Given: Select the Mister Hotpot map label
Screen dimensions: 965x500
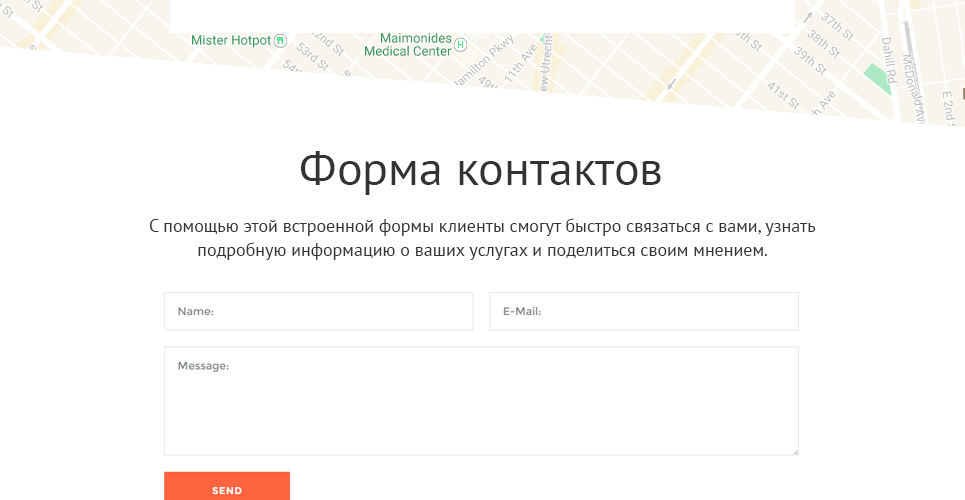Looking at the screenshot, I should tap(231, 41).
